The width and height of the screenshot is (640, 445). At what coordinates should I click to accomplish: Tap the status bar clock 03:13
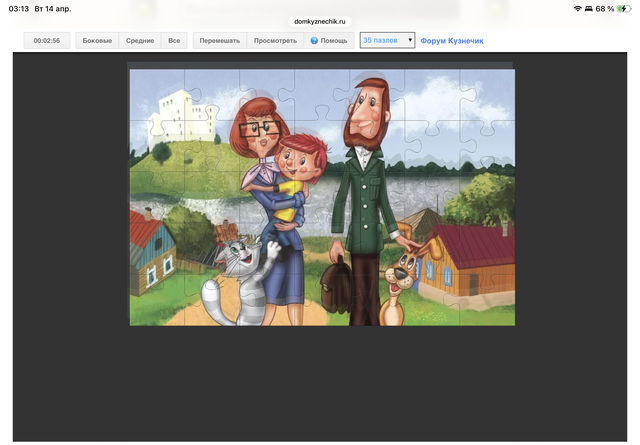click(18, 8)
